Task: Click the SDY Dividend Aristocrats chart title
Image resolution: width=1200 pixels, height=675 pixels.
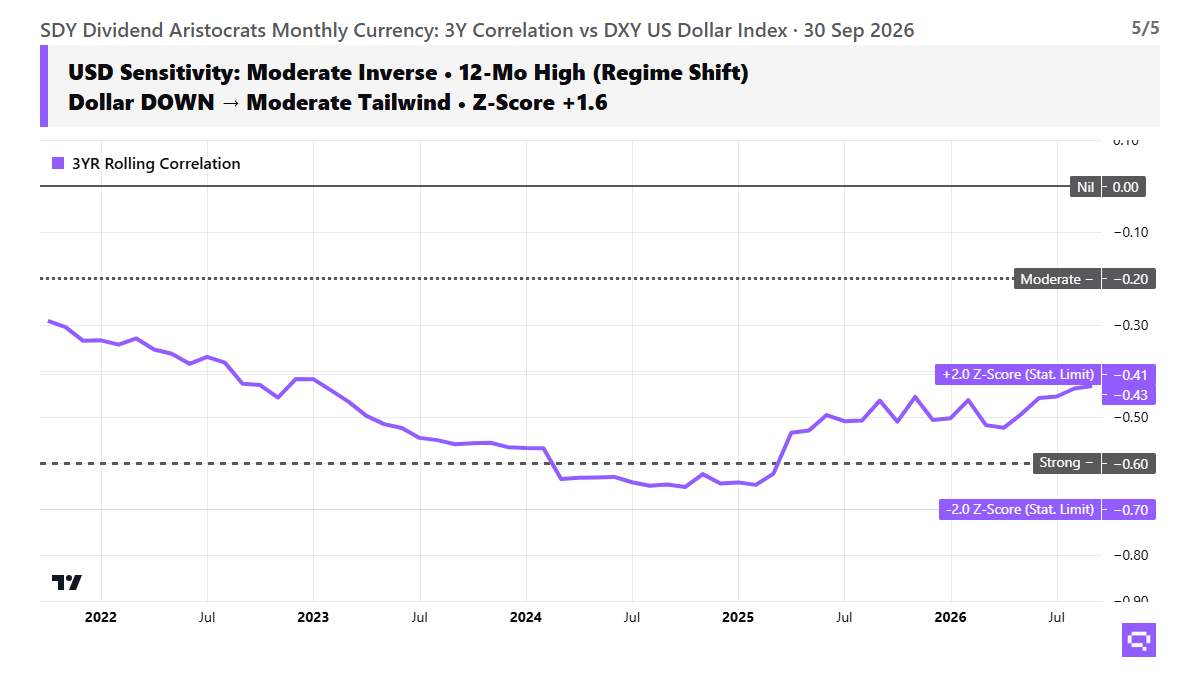Action: [477, 30]
